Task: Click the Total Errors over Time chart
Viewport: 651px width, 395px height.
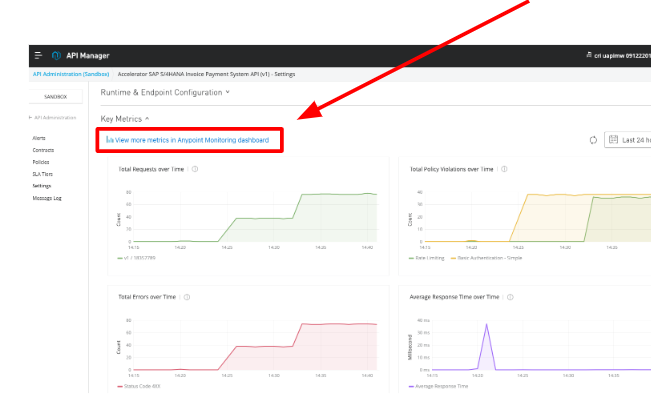Action: tap(255, 345)
